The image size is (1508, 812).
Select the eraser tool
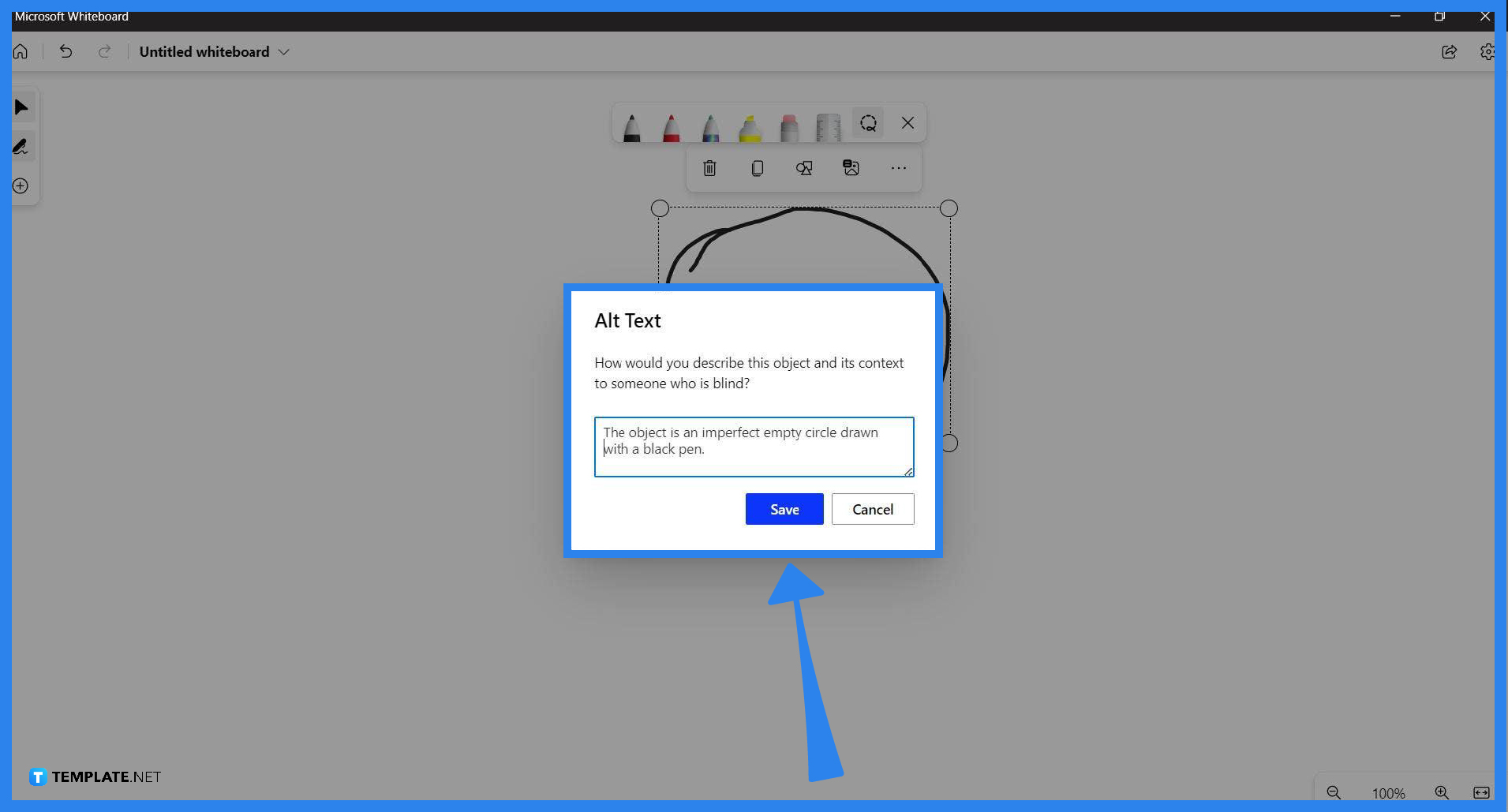coord(788,125)
